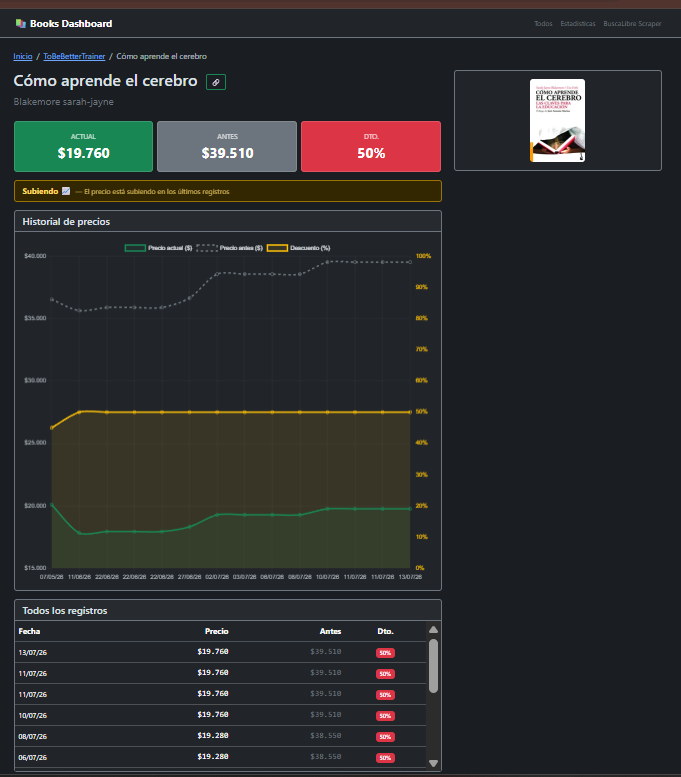Open the ToBeBetterTrainer breadcrumb link

(74, 56)
